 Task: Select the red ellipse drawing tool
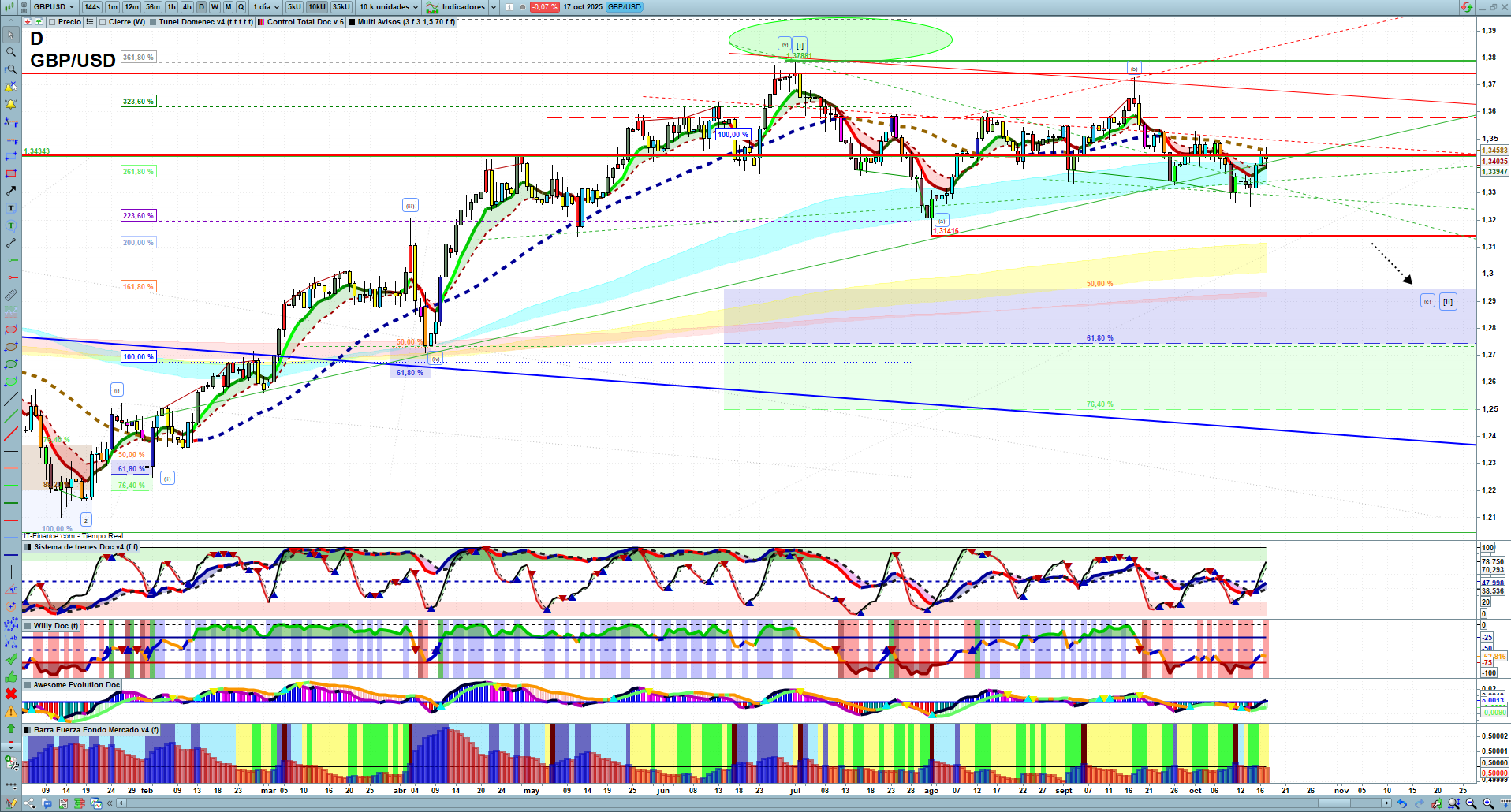point(11,330)
